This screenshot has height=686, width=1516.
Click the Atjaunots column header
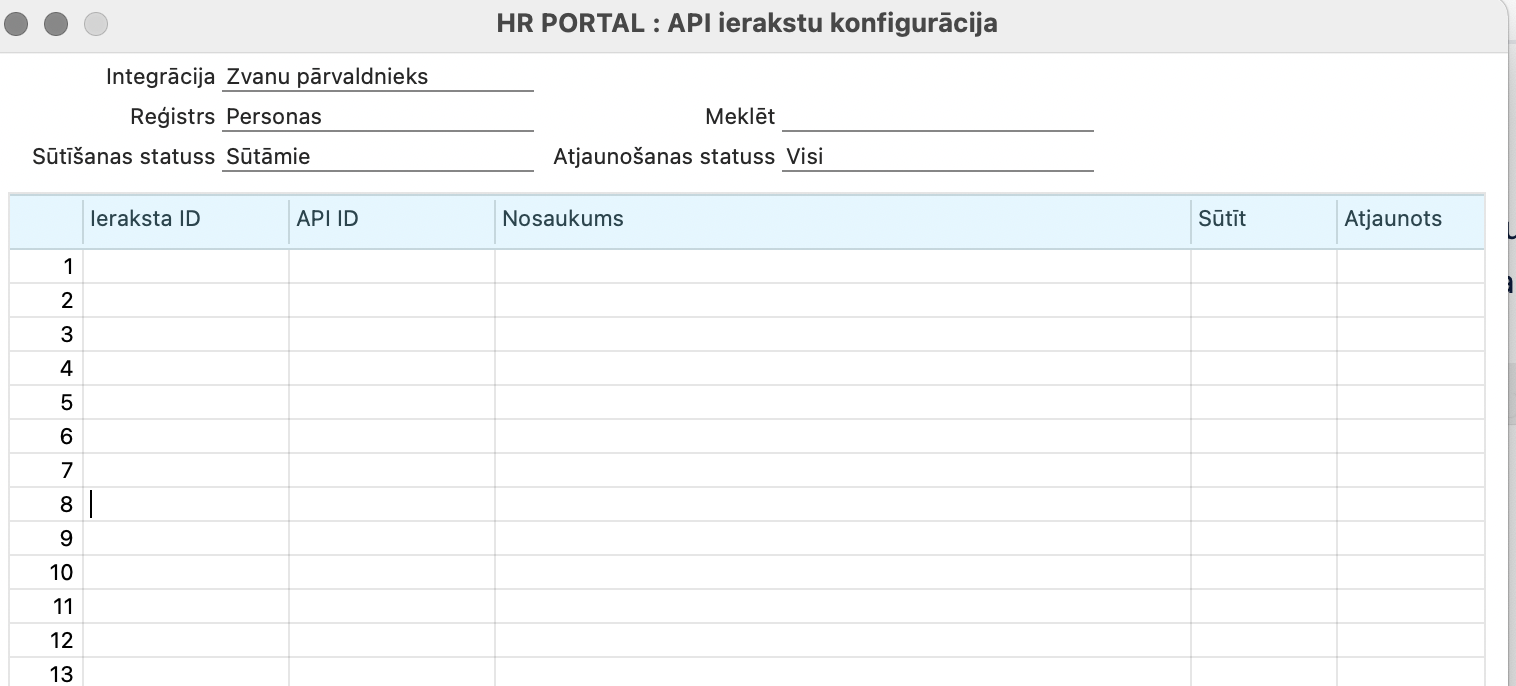click(x=1409, y=219)
